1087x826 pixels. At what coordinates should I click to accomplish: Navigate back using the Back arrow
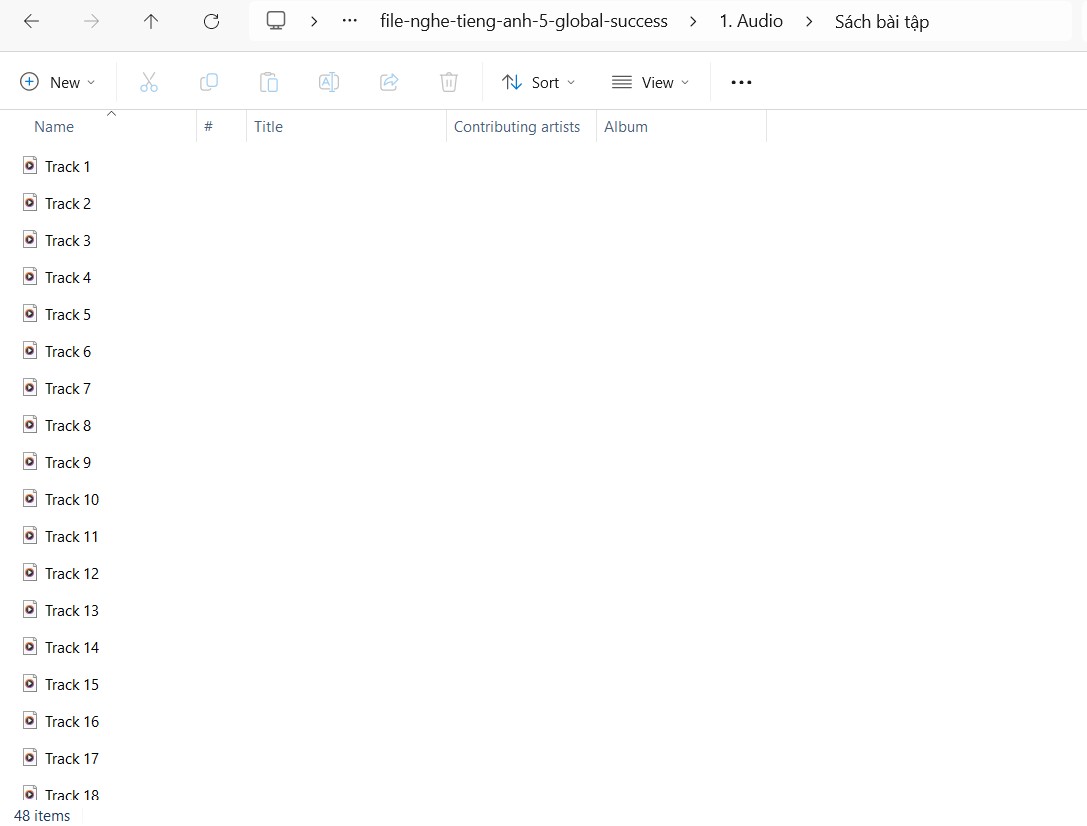tap(31, 21)
